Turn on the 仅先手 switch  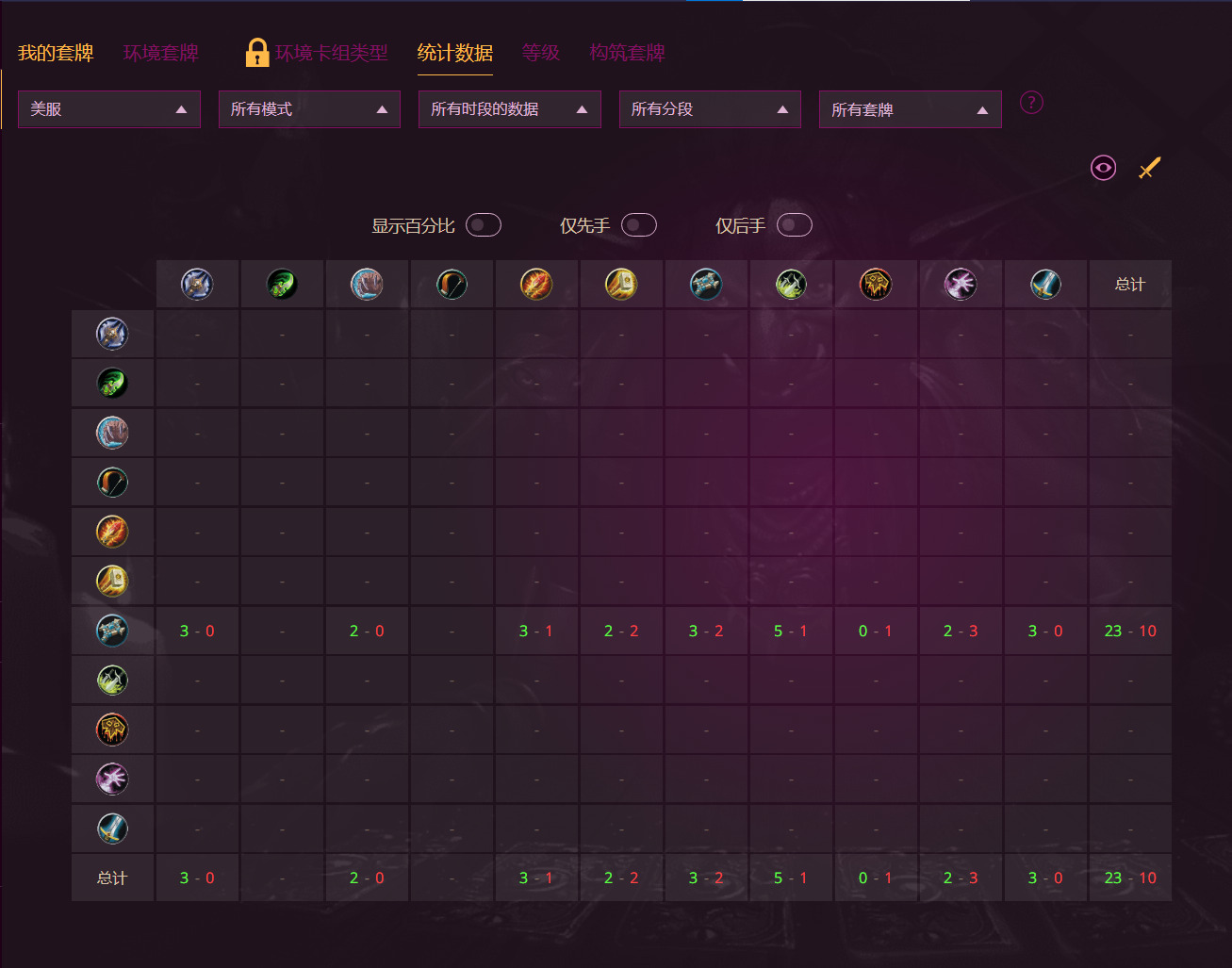(x=639, y=225)
